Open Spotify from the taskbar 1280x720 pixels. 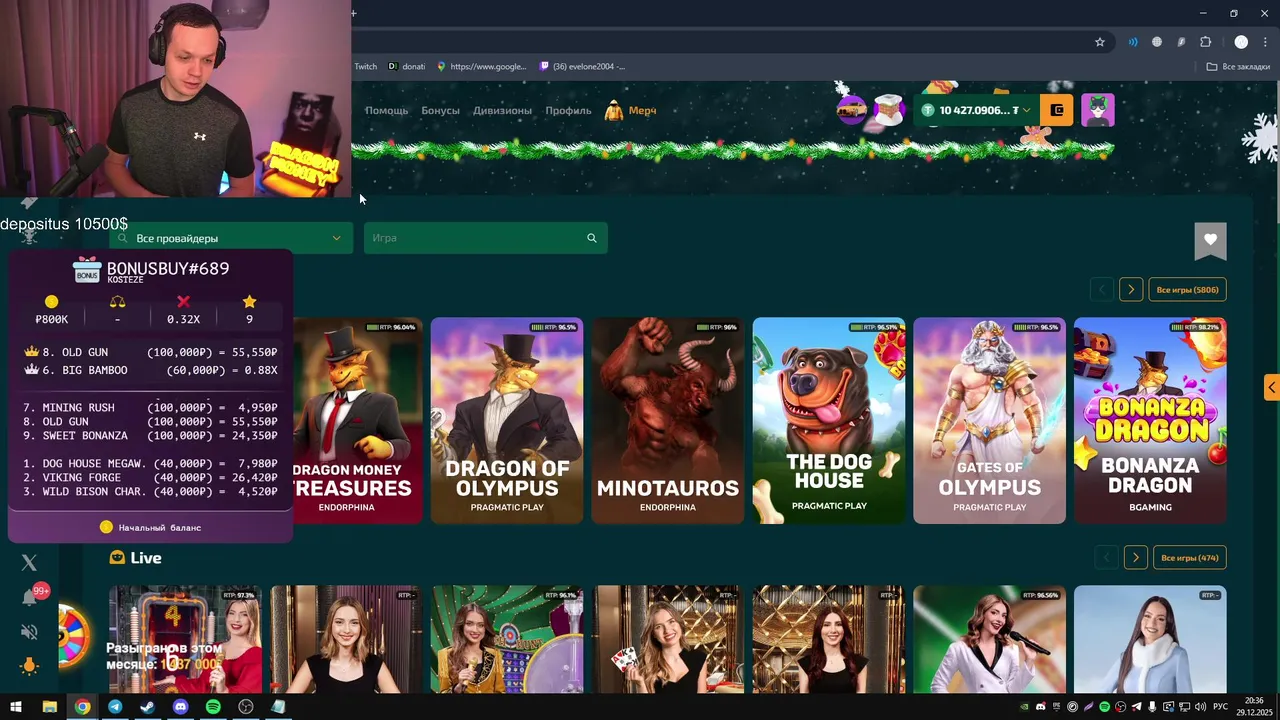(x=213, y=707)
